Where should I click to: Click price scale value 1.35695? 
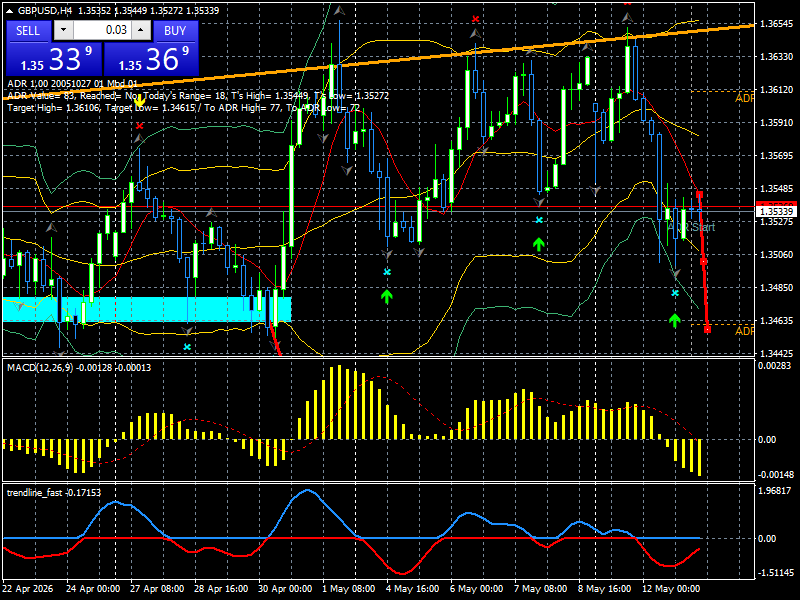click(x=777, y=156)
